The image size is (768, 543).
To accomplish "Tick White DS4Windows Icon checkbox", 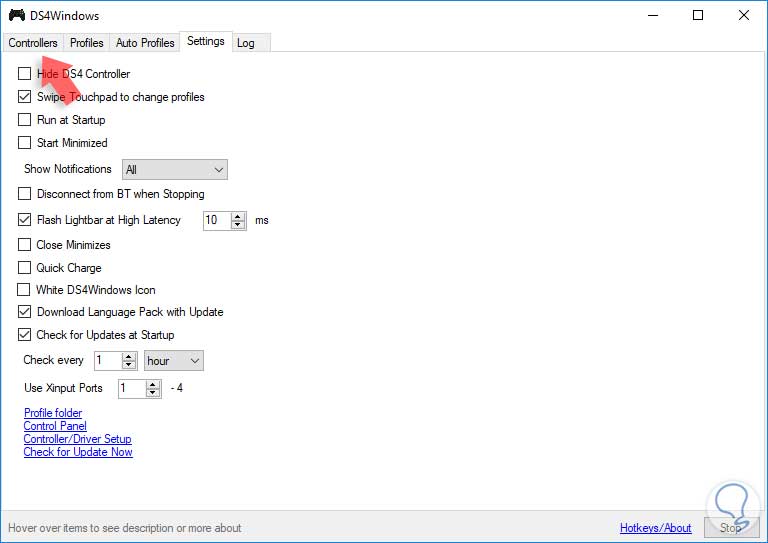I will pyautogui.click(x=24, y=289).
